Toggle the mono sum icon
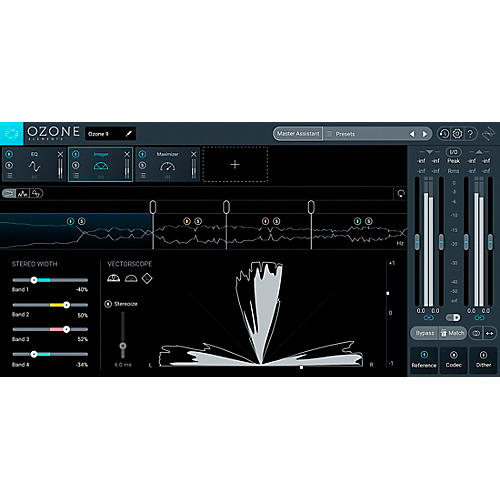Image resolution: width=500 pixels, height=500 pixels. click(476, 333)
